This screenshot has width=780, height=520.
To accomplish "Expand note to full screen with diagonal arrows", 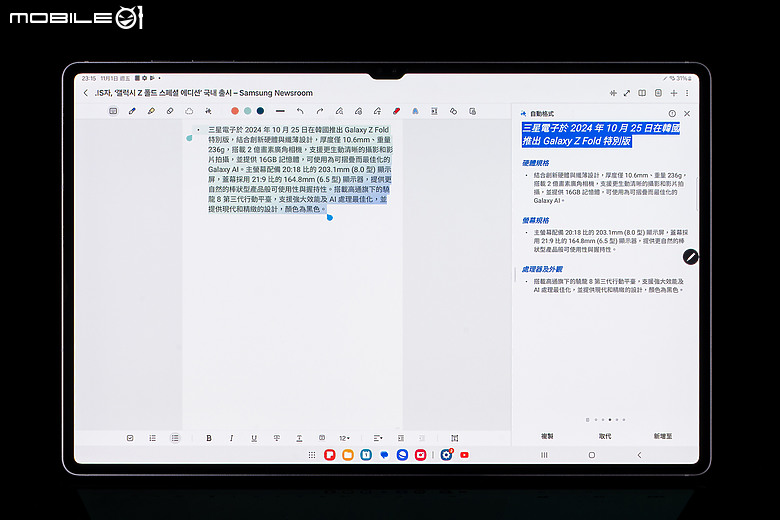I will click(627, 93).
